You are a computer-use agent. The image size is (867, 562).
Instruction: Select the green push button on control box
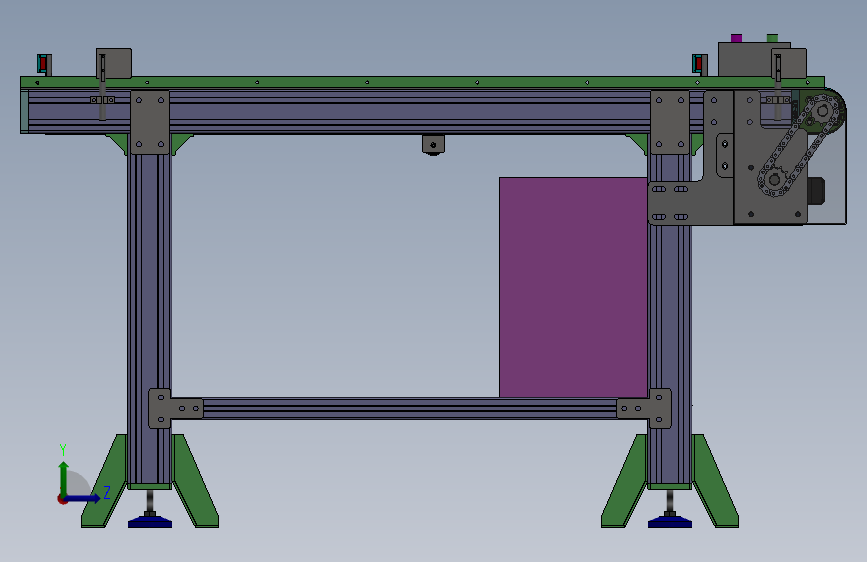pyautogui.click(x=772, y=38)
